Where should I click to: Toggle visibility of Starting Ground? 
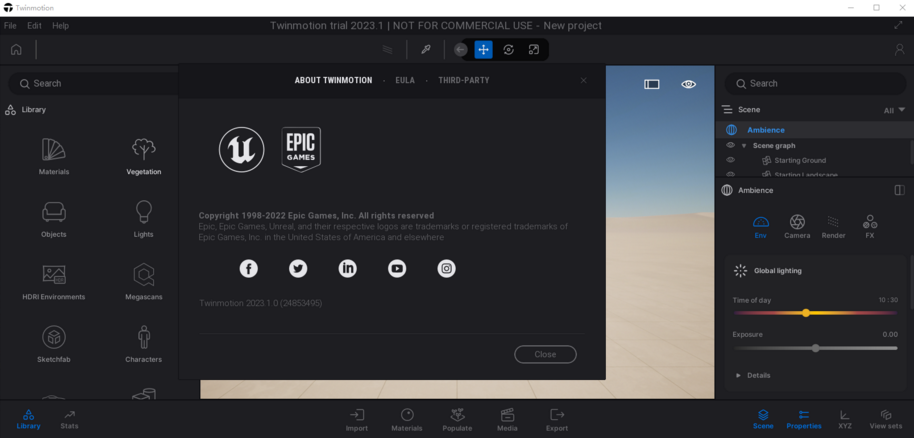730,160
